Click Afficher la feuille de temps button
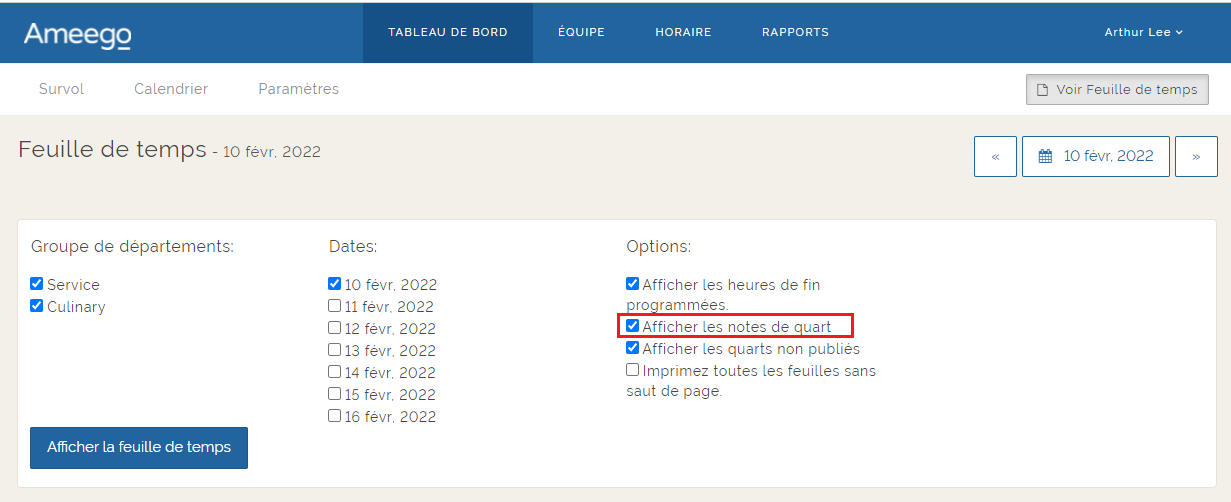The image size is (1231, 502). click(x=139, y=448)
